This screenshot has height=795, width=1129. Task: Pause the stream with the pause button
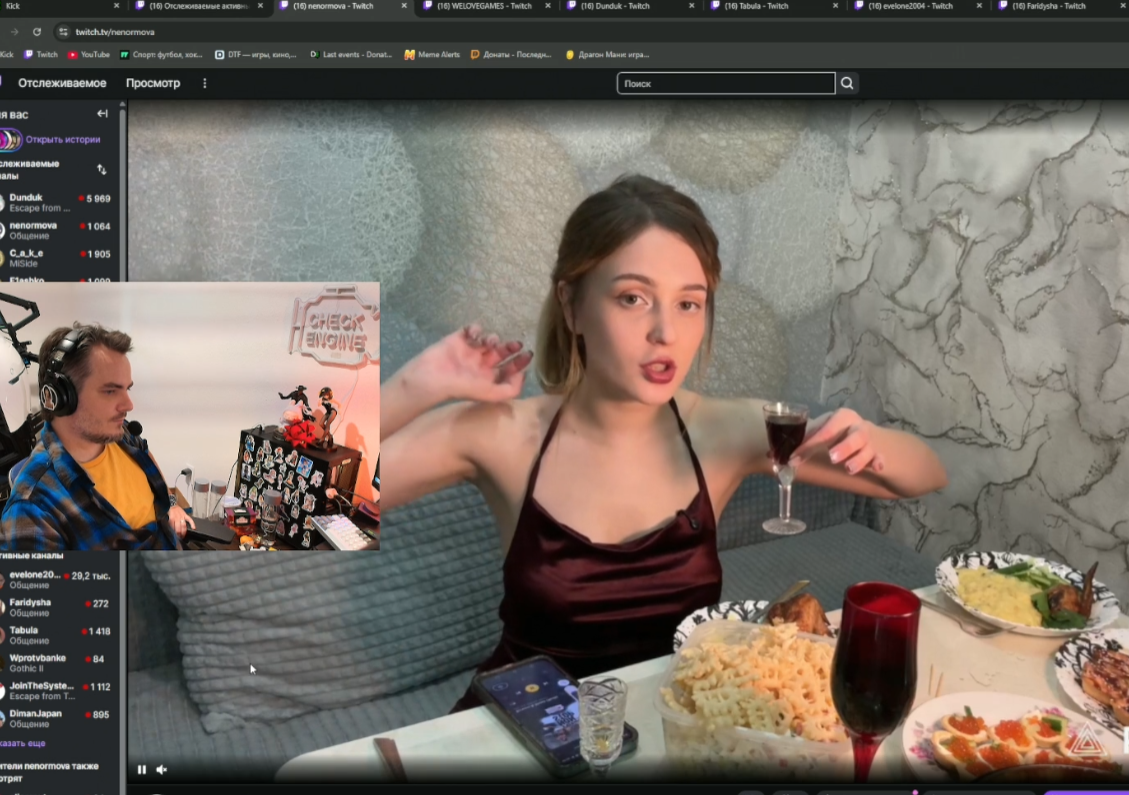pos(142,769)
